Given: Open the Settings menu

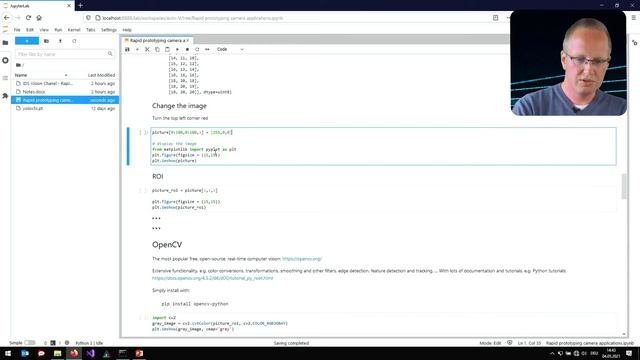Looking at the screenshot, I should pos(109,30).
